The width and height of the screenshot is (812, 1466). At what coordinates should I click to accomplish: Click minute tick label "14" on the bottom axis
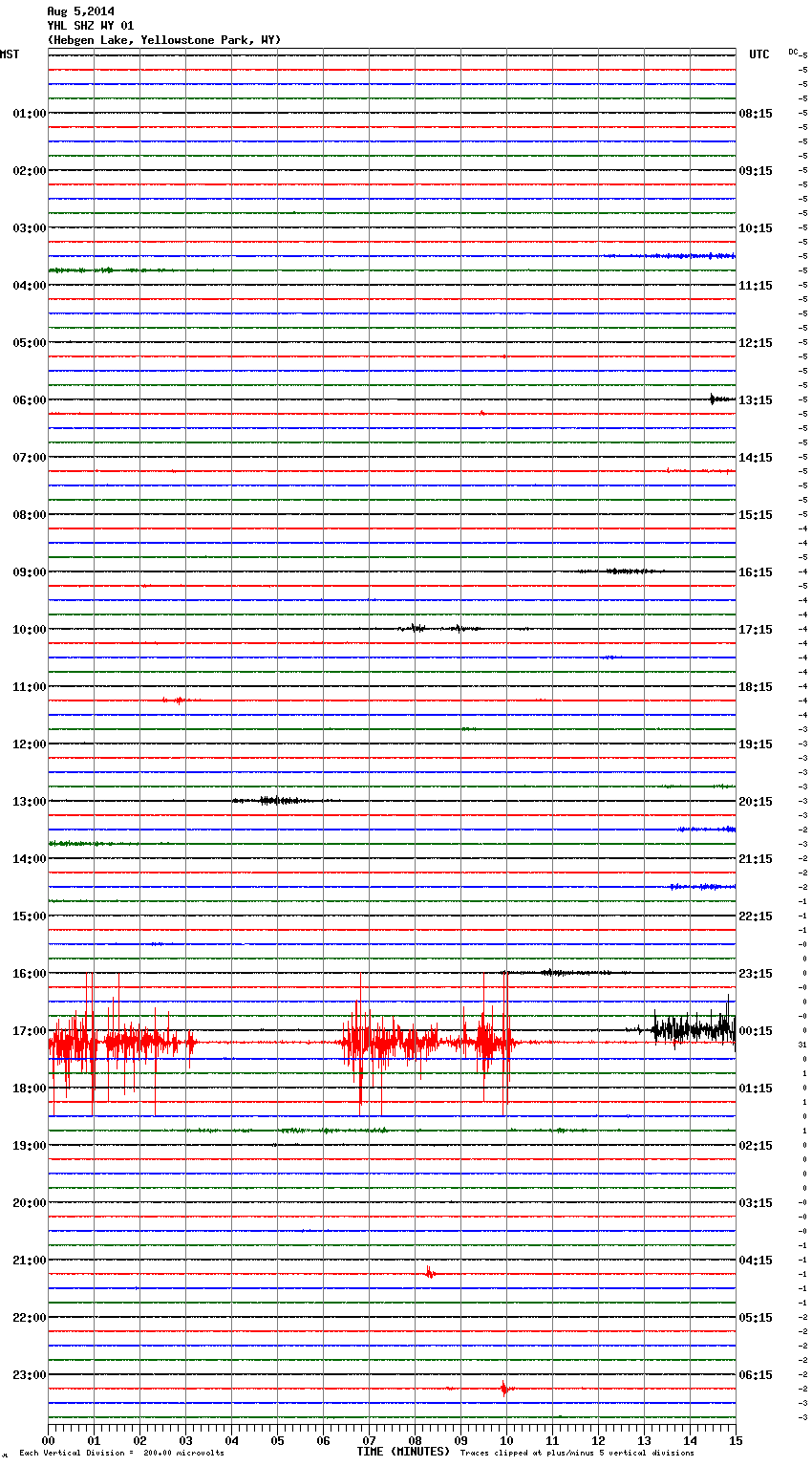tap(690, 1440)
